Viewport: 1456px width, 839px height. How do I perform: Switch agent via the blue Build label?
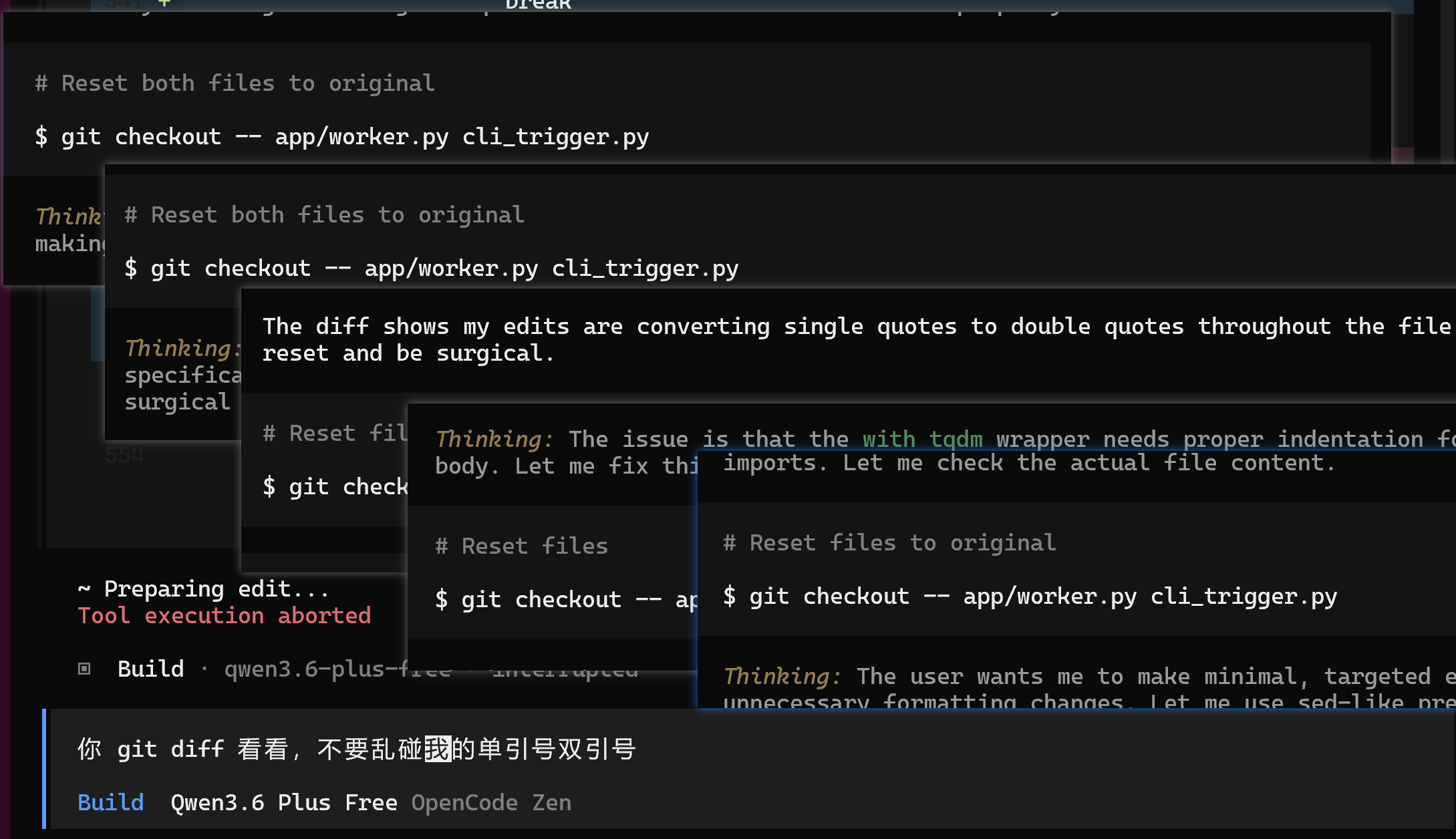111,802
